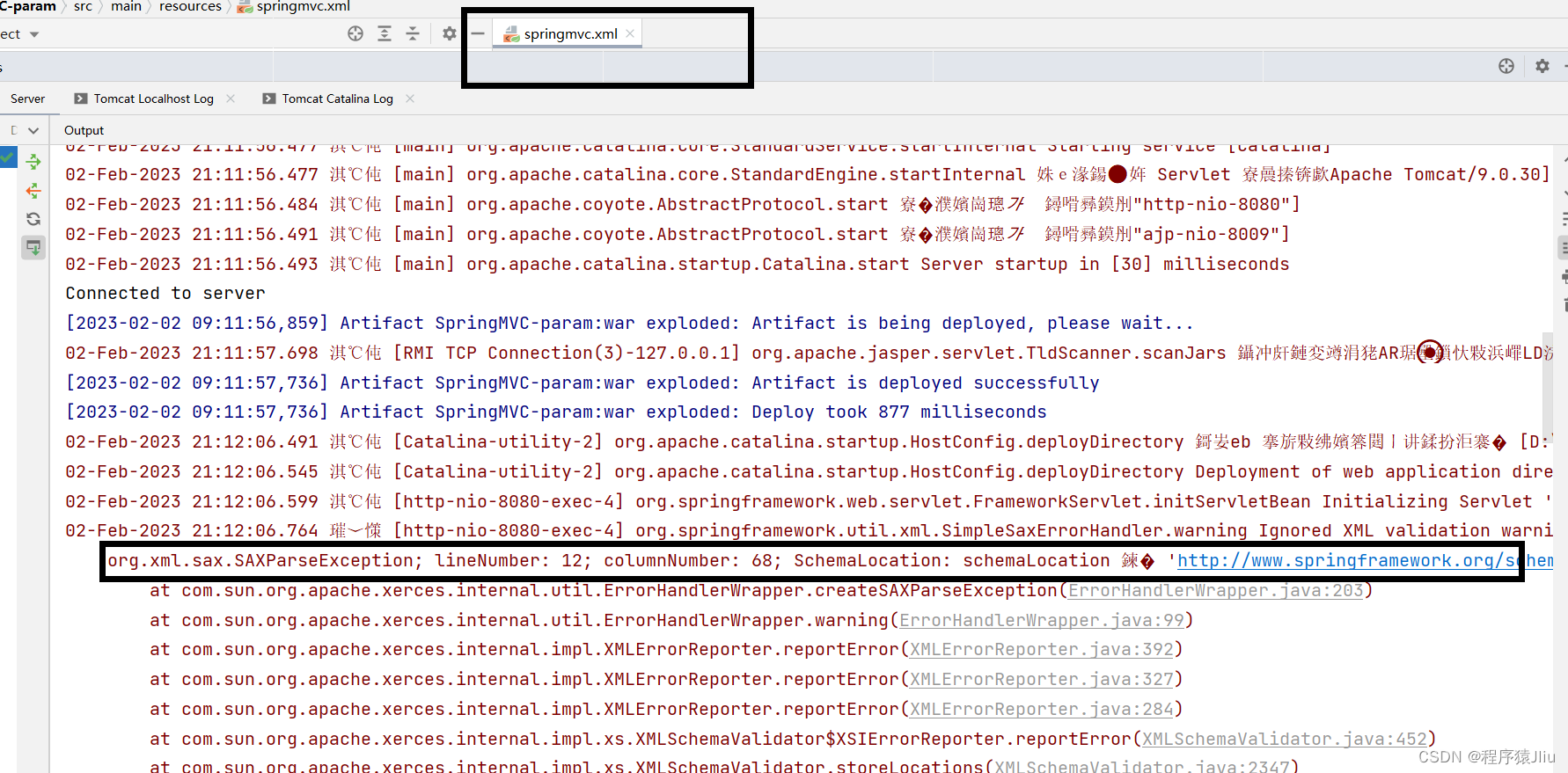Open XMLErrorReporter.java:284 link
1568x773 pixels.
click(1041, 709)
